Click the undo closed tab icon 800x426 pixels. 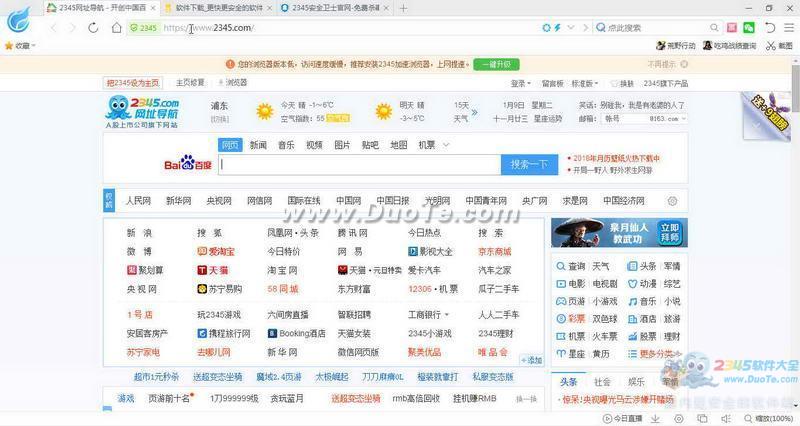[770, 28]
